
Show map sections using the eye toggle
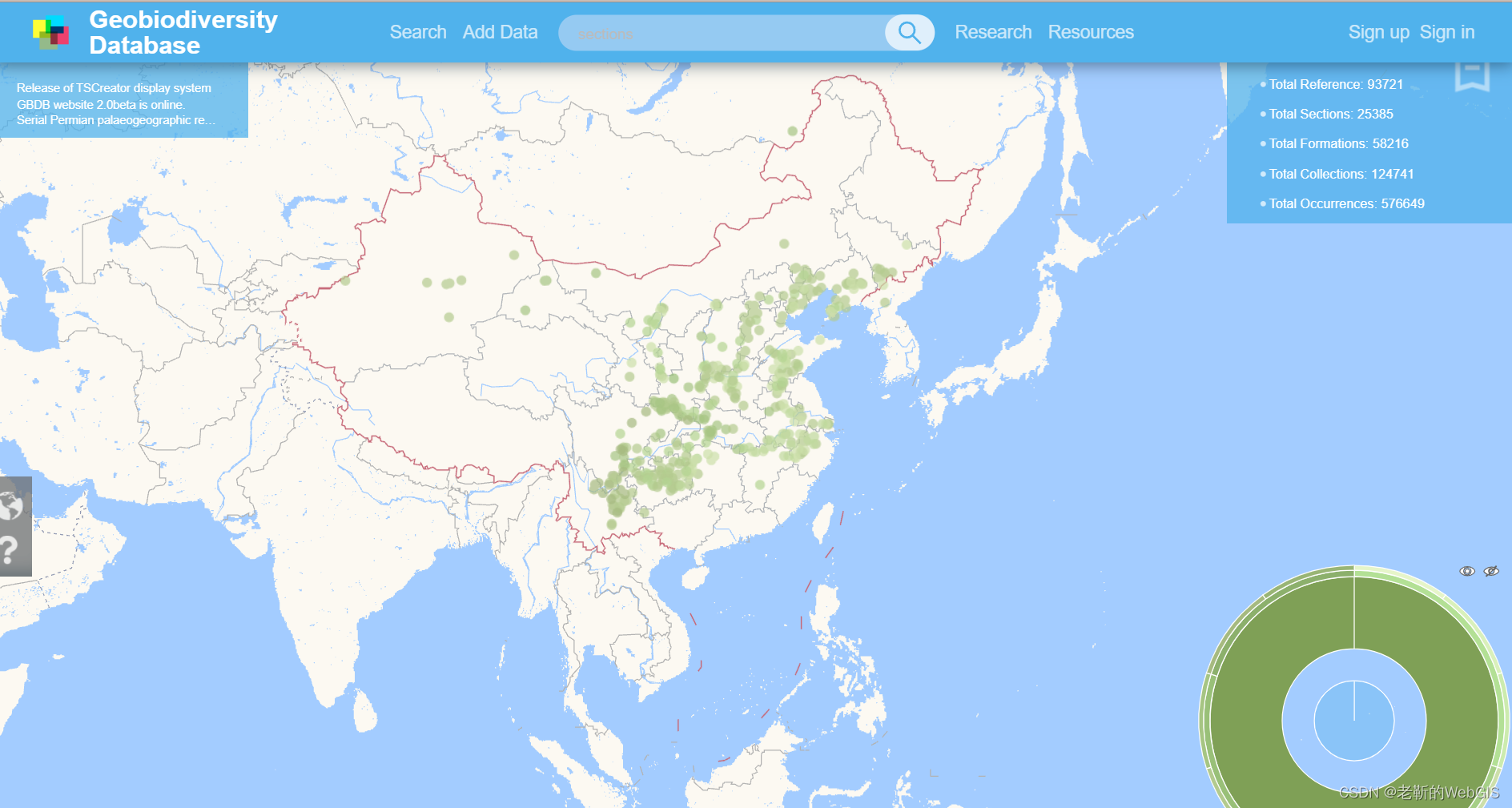1467,570
